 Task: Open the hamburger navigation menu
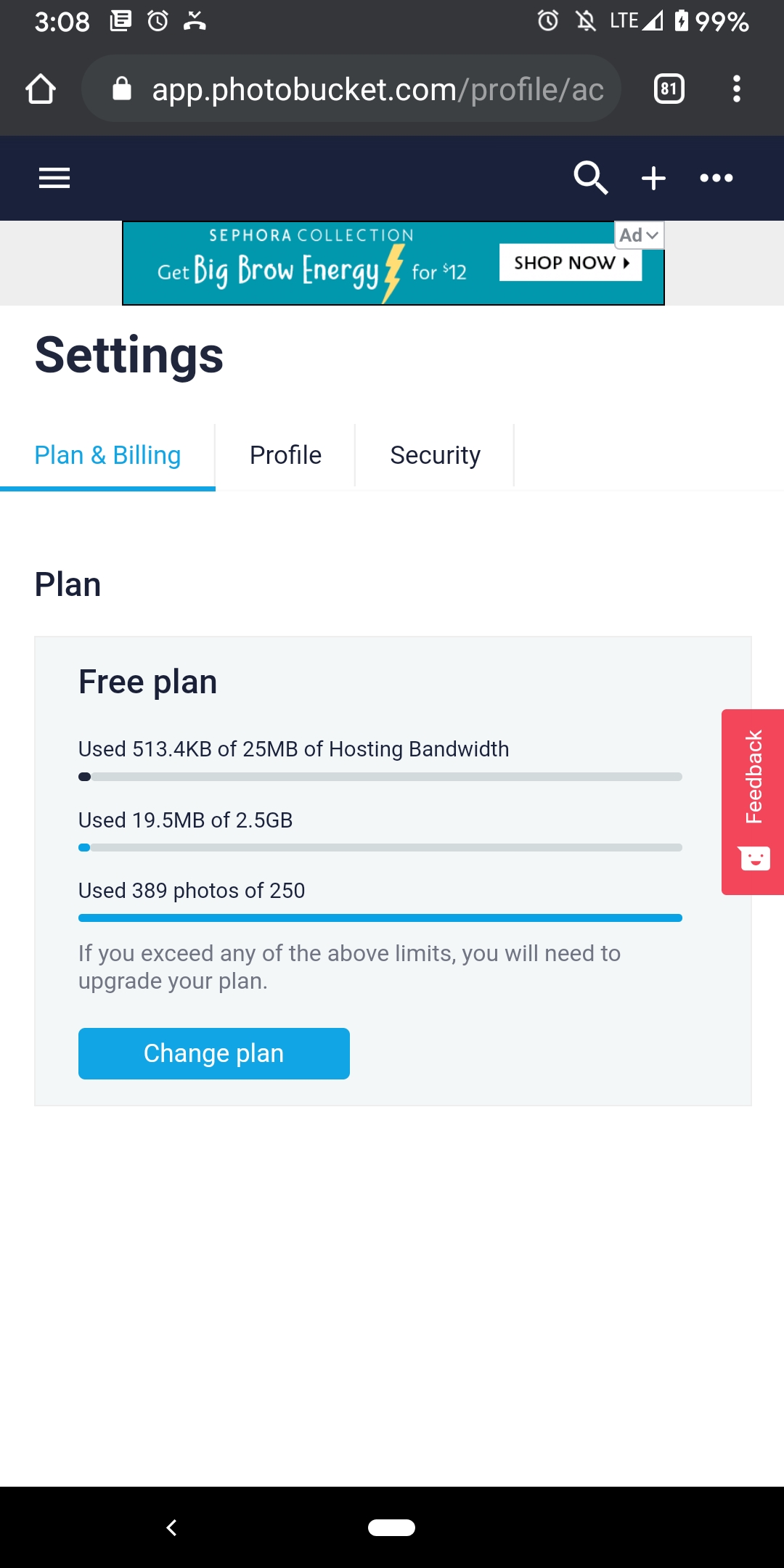point(54,178)
